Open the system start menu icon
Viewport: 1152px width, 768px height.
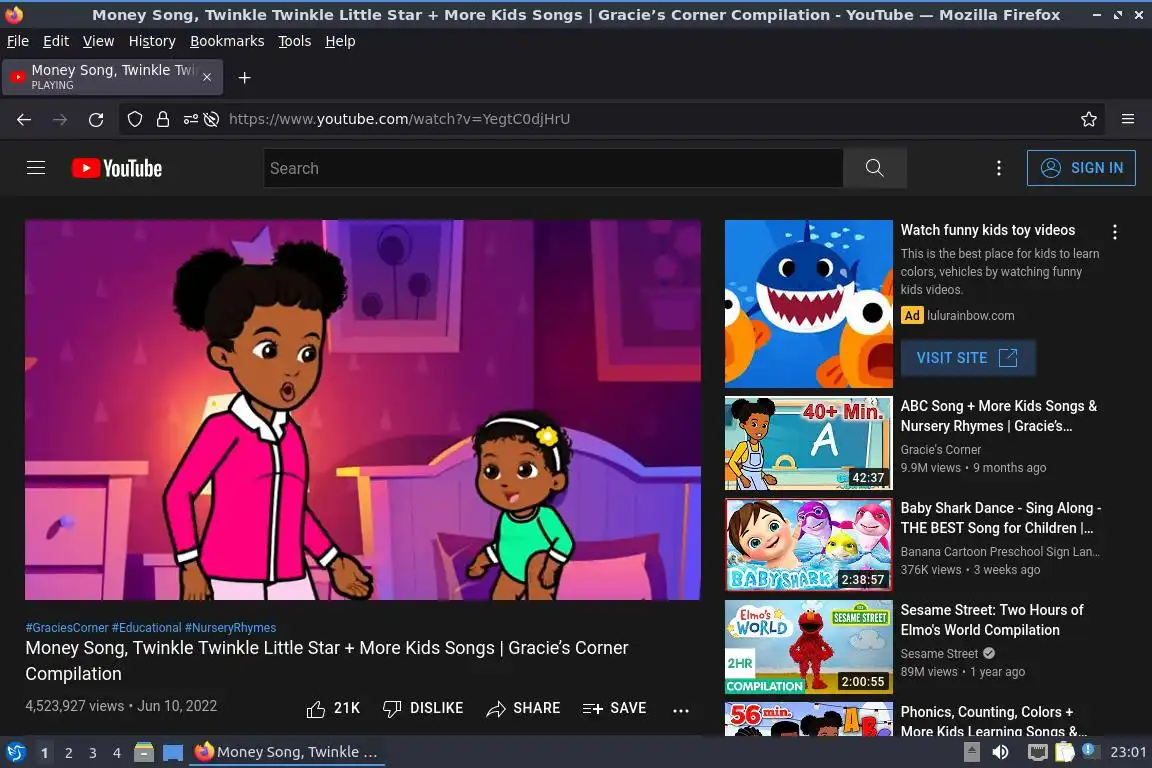15,753
